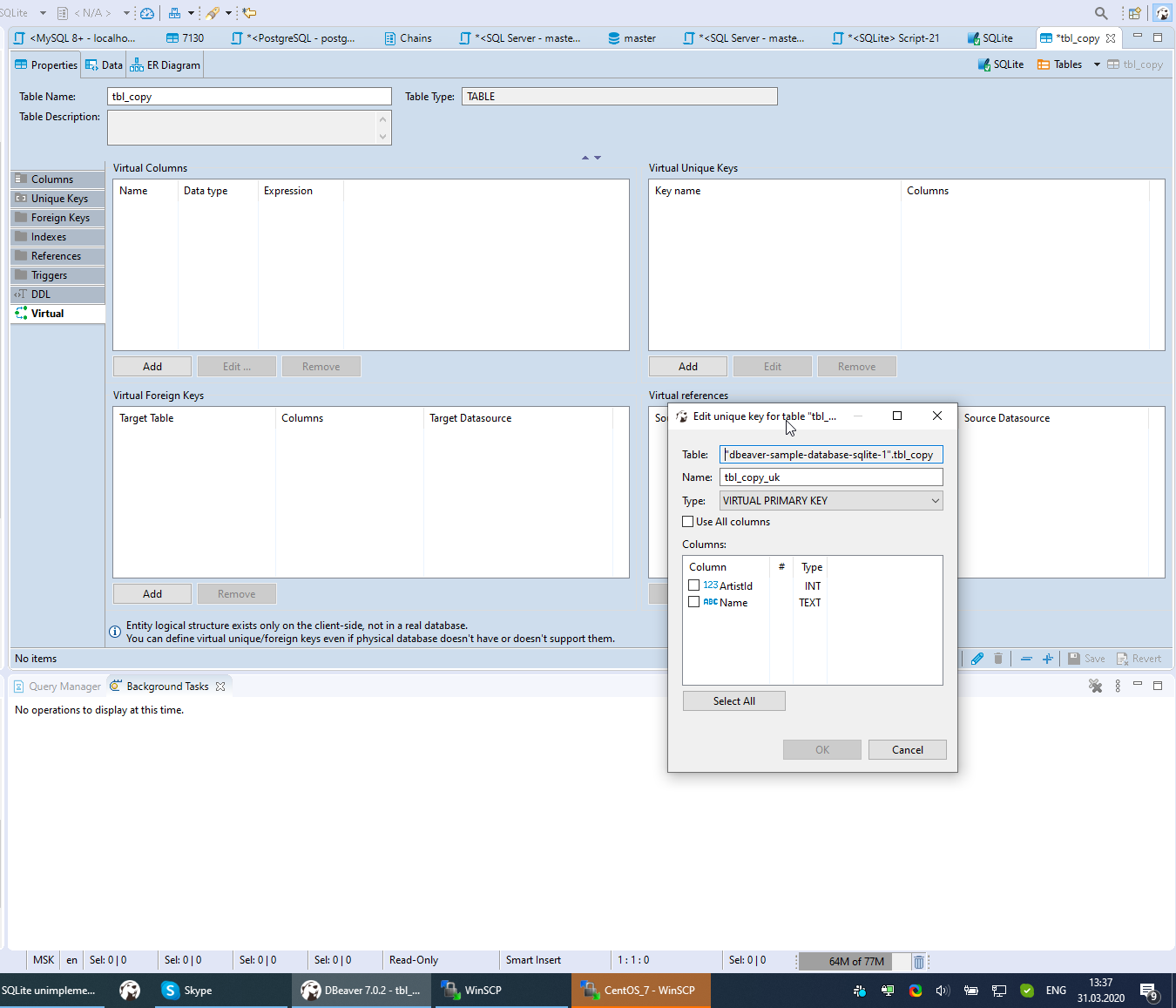Screen dimensions: 1176x1008
Task: Remove finished tasks with the X icon
Action: pos(1095,686)
